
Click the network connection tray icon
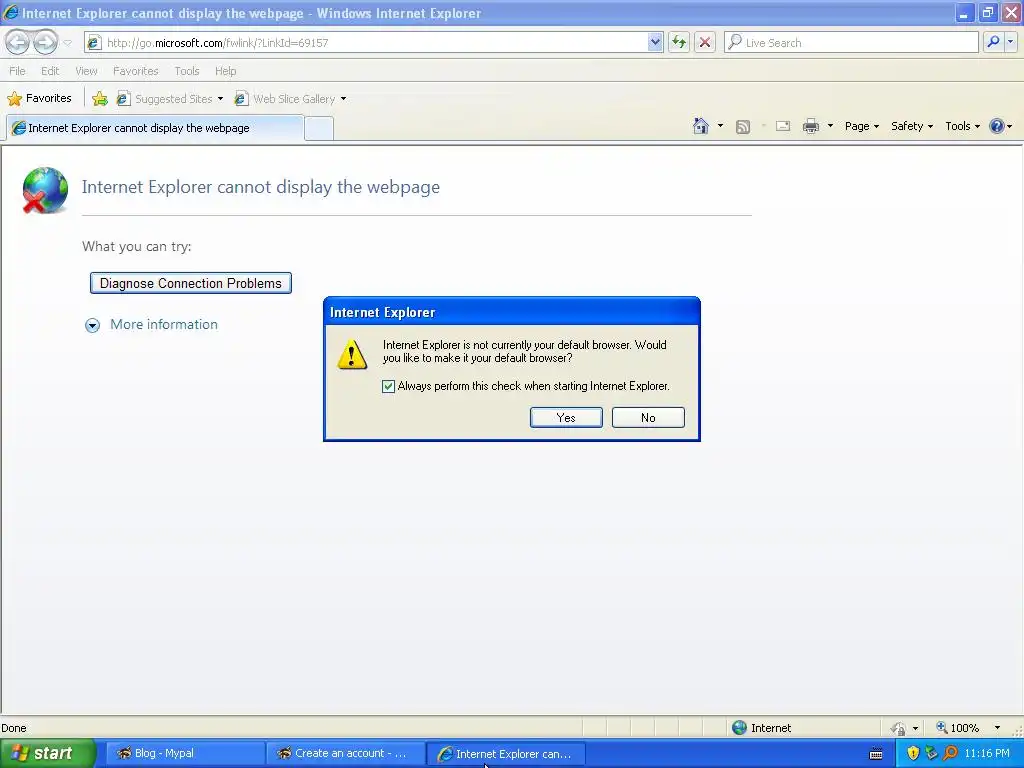click(931, 753)
